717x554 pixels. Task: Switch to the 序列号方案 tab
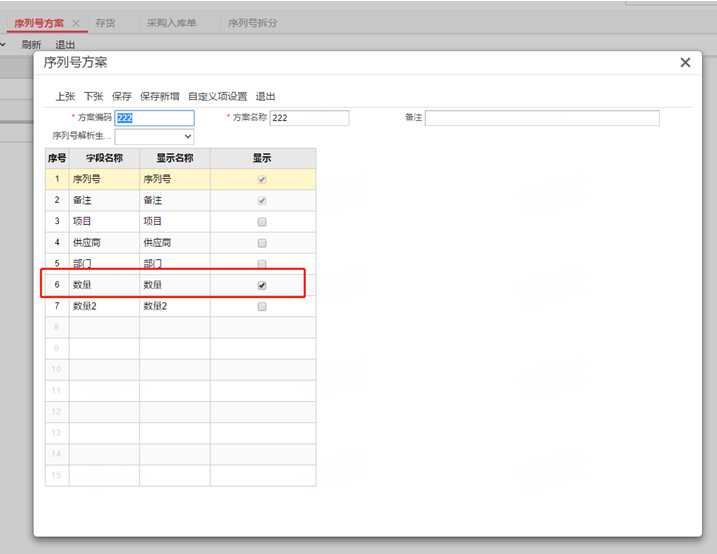(x=39, y=23)
